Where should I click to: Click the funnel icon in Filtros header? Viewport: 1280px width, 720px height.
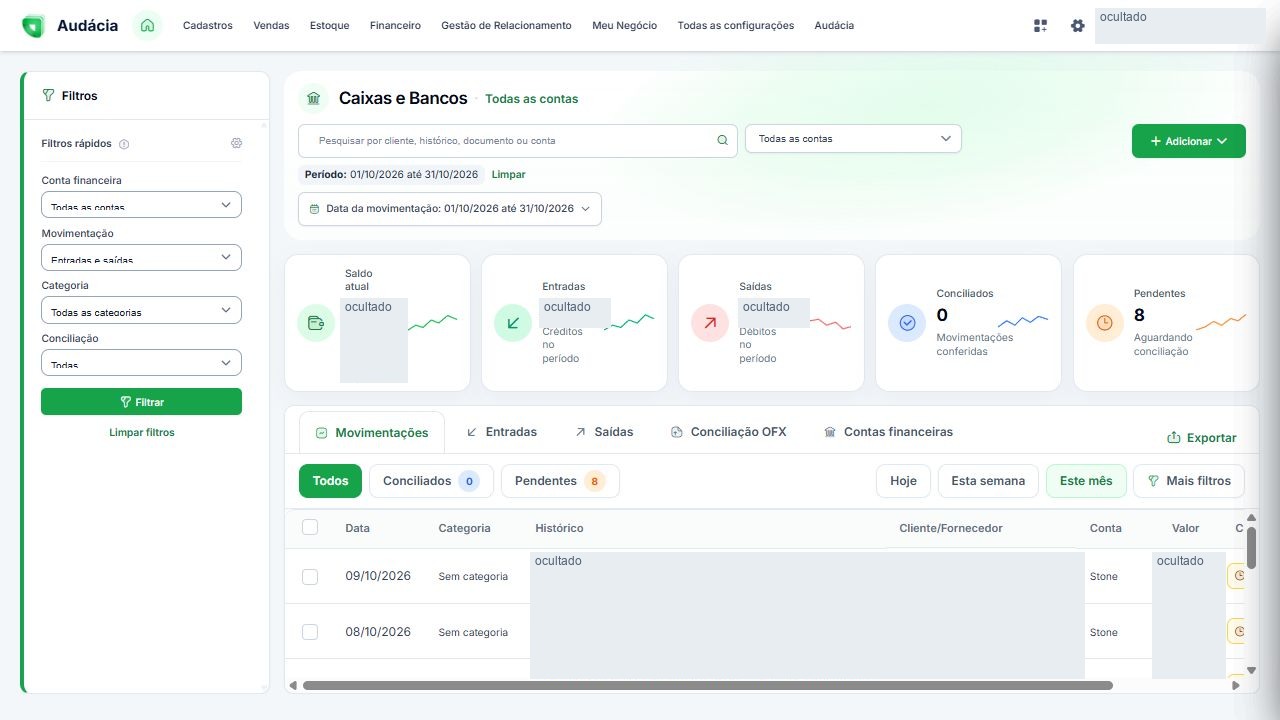click(x=48, y=96)
